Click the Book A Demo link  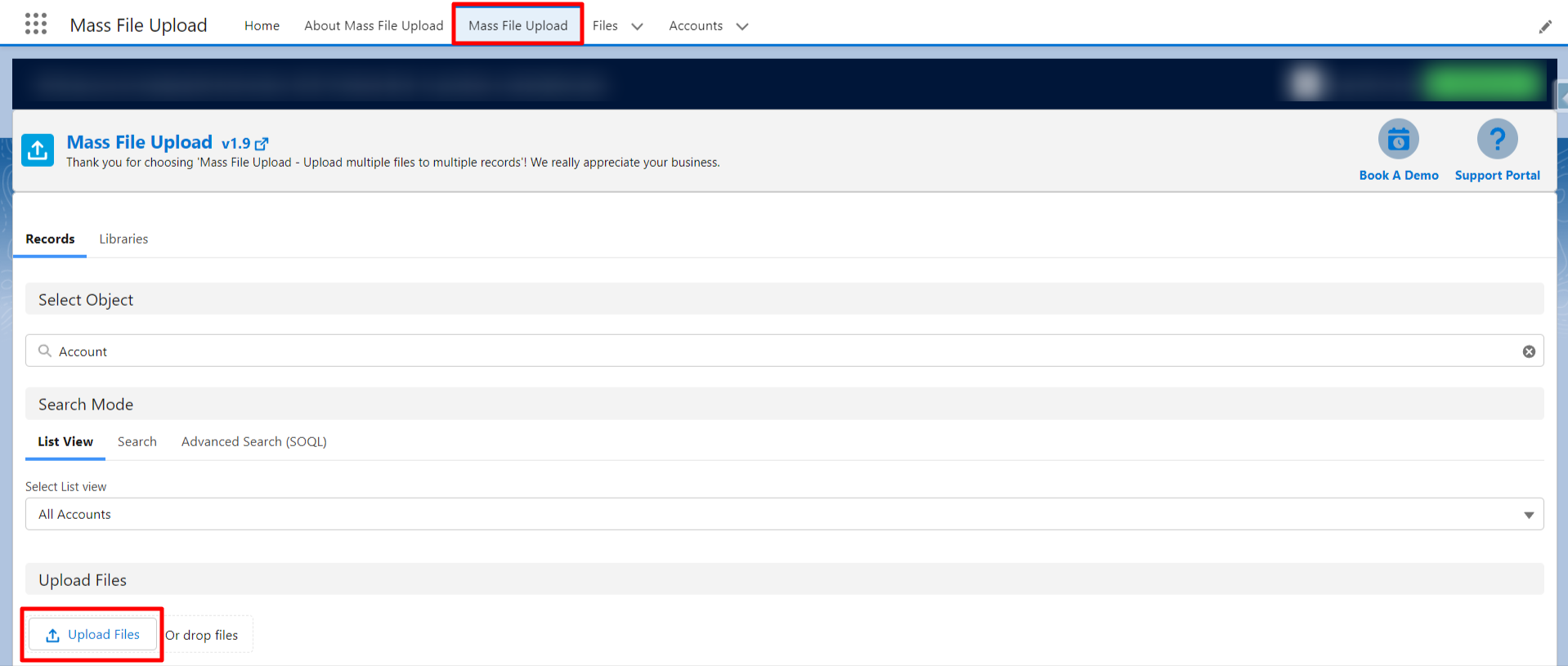1398,175
